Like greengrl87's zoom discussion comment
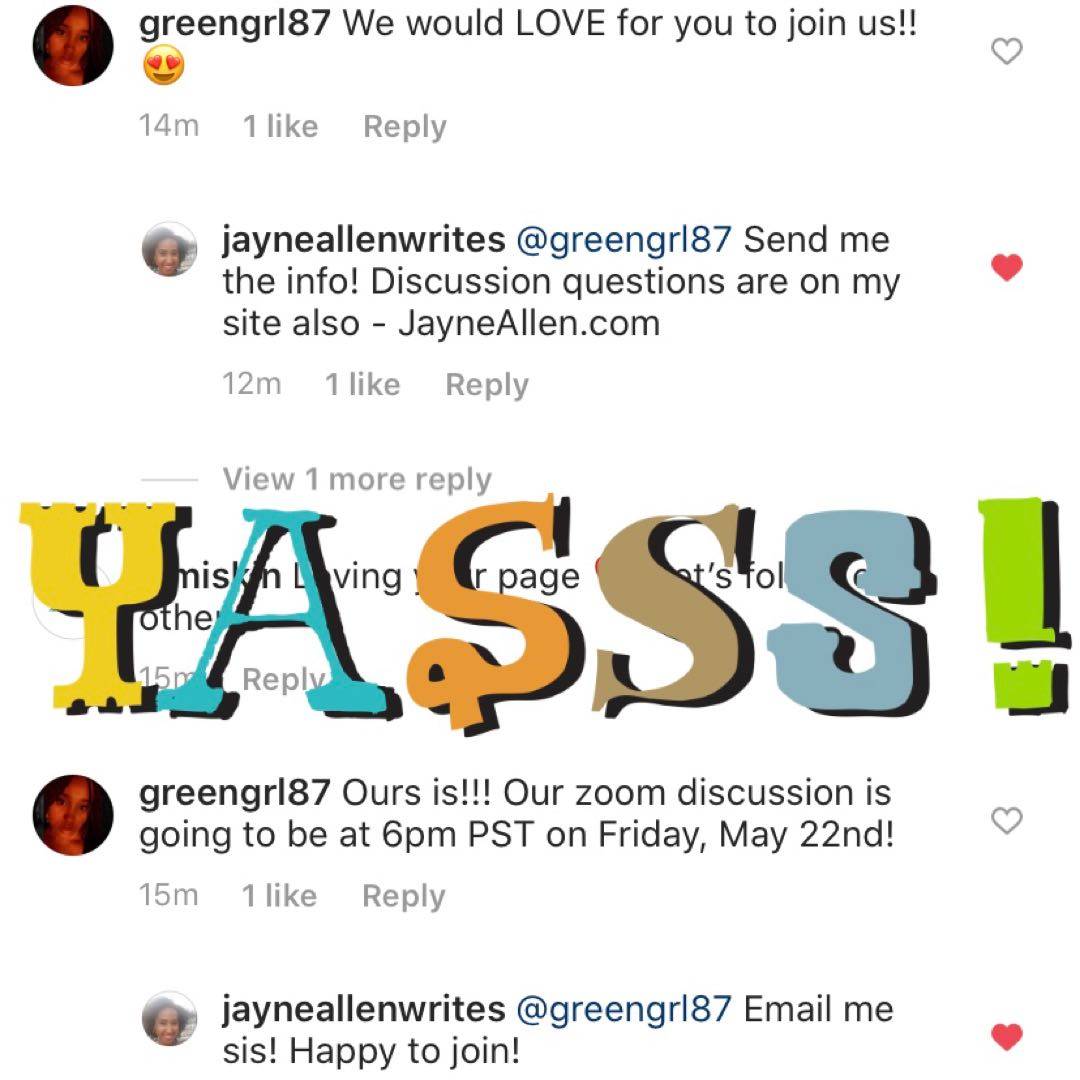 click(1006, 820)
